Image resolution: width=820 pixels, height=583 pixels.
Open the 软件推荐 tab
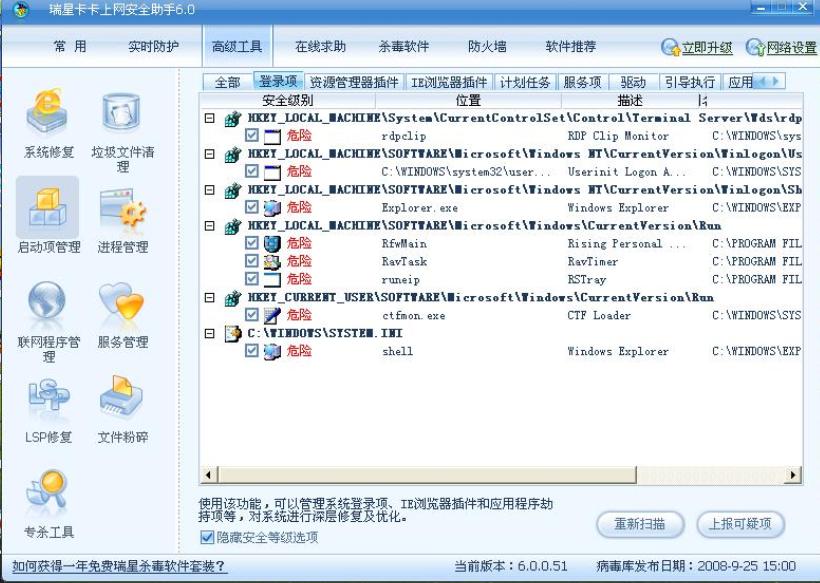click(571, 47)
